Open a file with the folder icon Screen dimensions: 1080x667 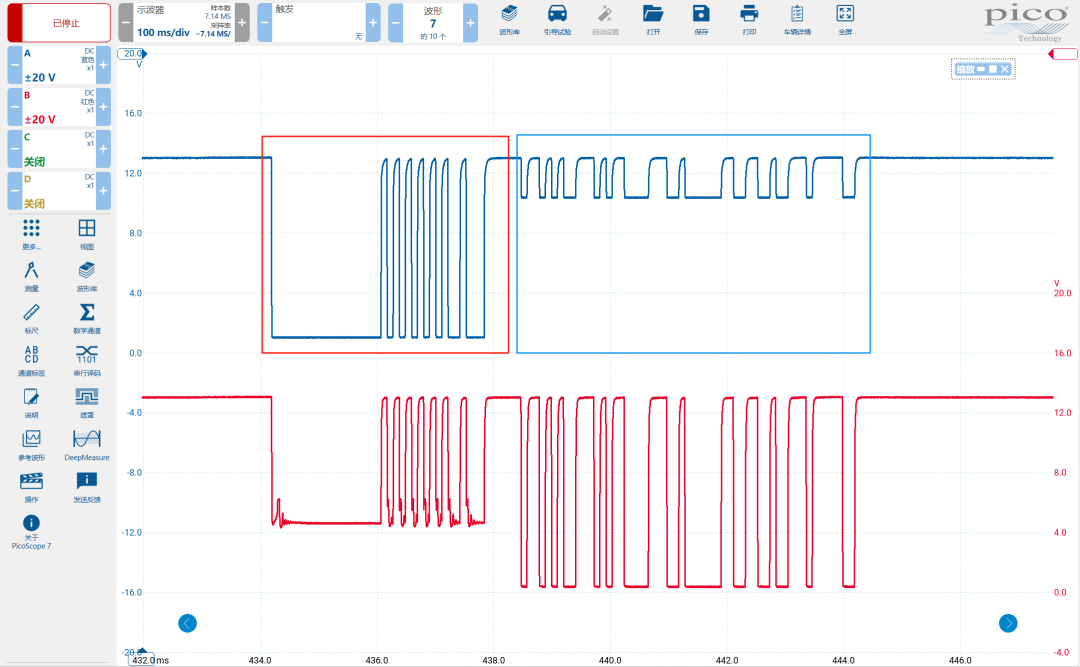click(653, 20)
